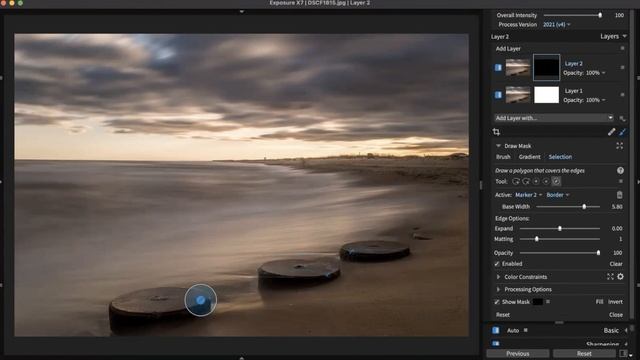Adjust the Expand edge slider

click(560, 229)
